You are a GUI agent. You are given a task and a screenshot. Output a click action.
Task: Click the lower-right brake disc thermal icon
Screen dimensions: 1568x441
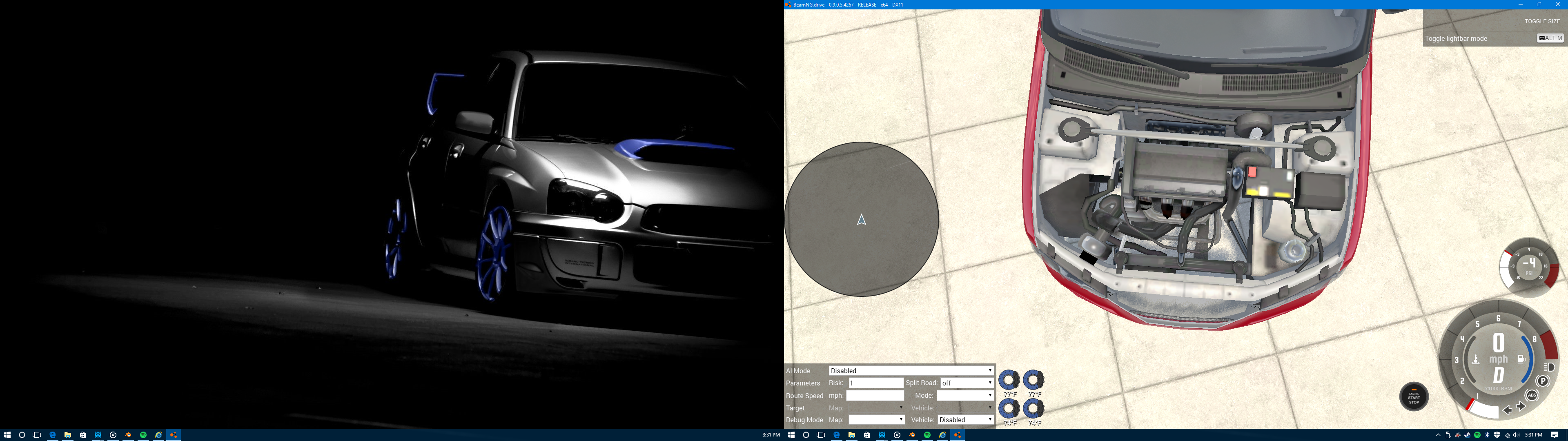(1033, 408)
